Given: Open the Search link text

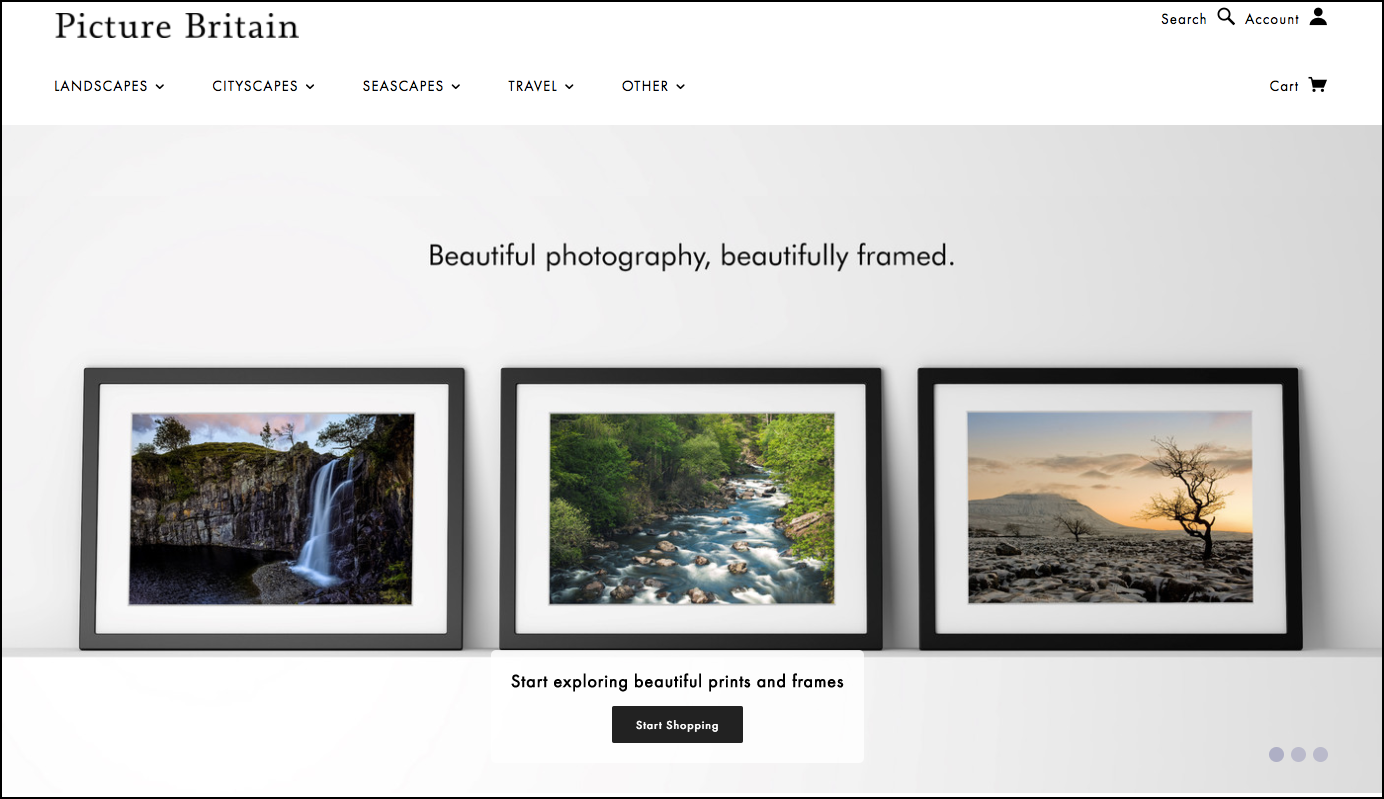Looking at the screenshot, I should [x=1184, y=19].
